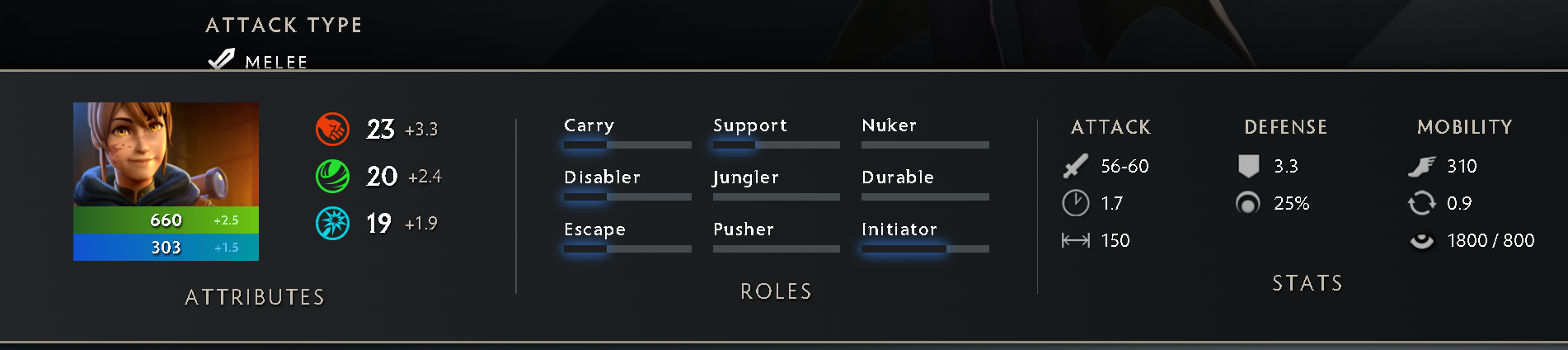1568x350 pixels.
Task: Click the turn rate circular arrows icon
Action: pos(1421,203)
